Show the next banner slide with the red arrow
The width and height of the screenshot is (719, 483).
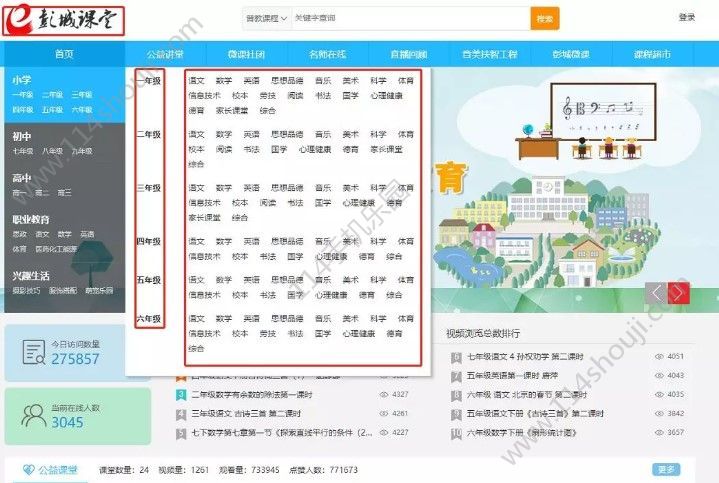tap(679, 293)
